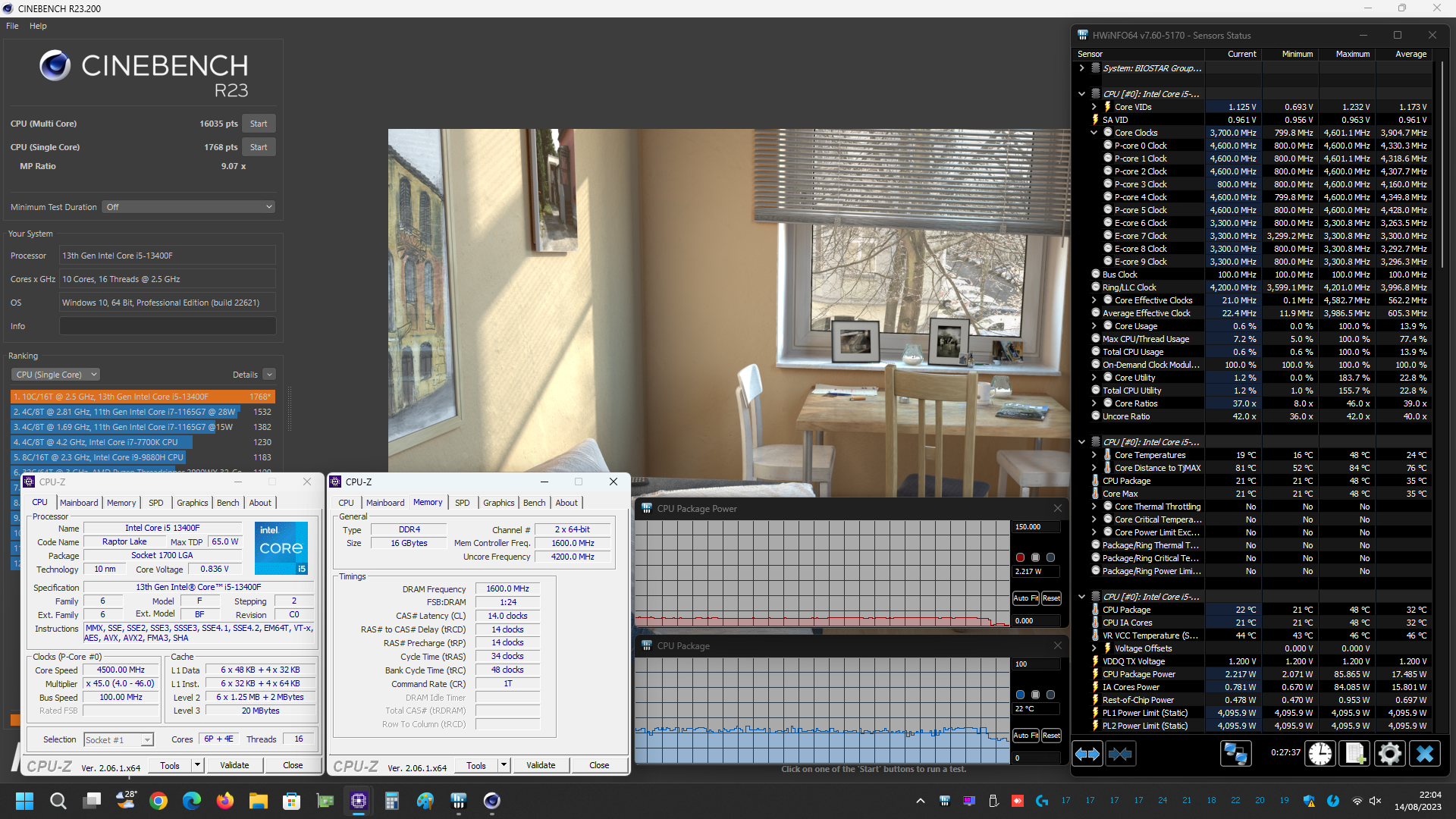Screen dimensions: 1456x819
Task: Open Calculator from taskbar
Action: (392, 801)
